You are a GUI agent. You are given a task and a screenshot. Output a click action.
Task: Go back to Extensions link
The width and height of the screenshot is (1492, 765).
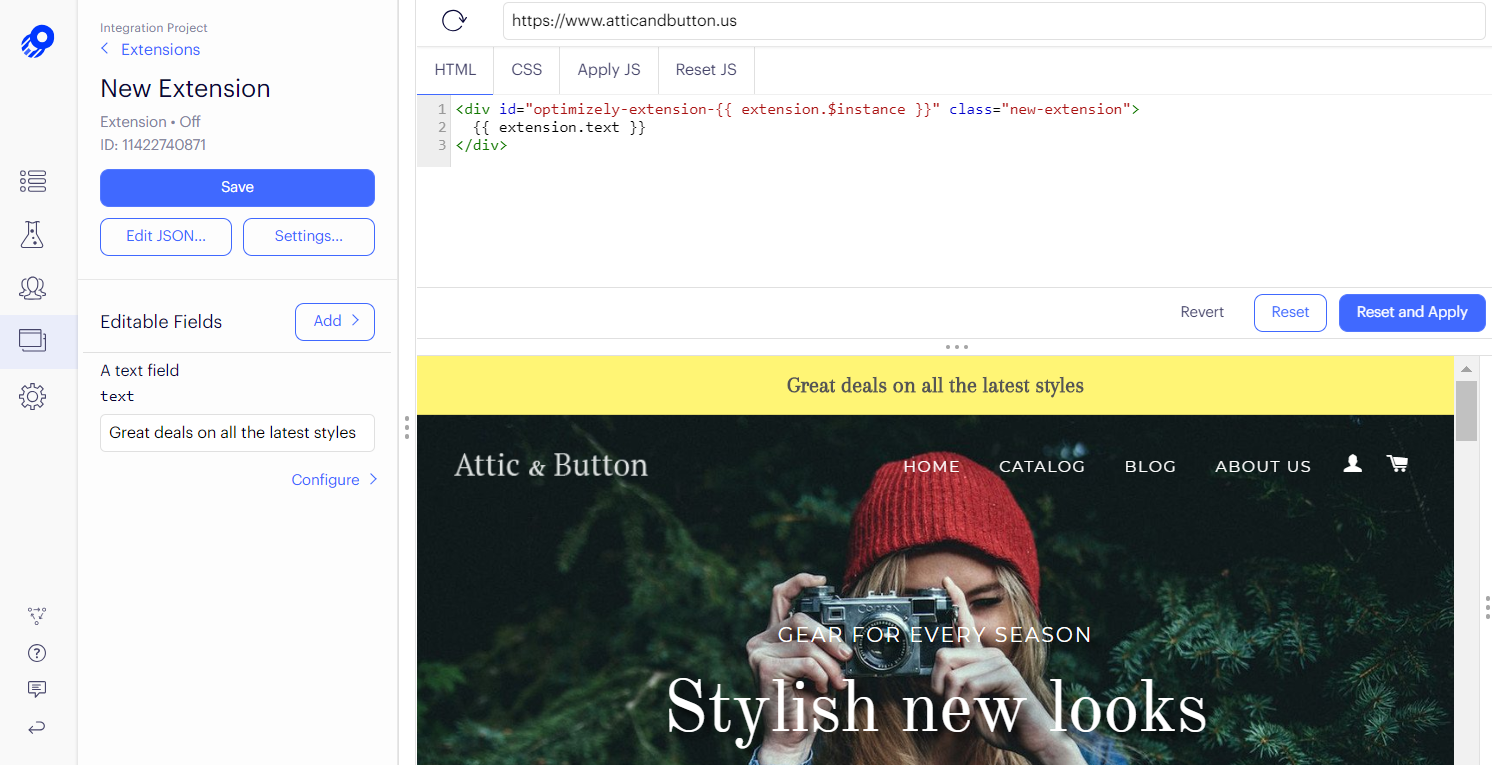pyautogui.click(x=150, y=49)
